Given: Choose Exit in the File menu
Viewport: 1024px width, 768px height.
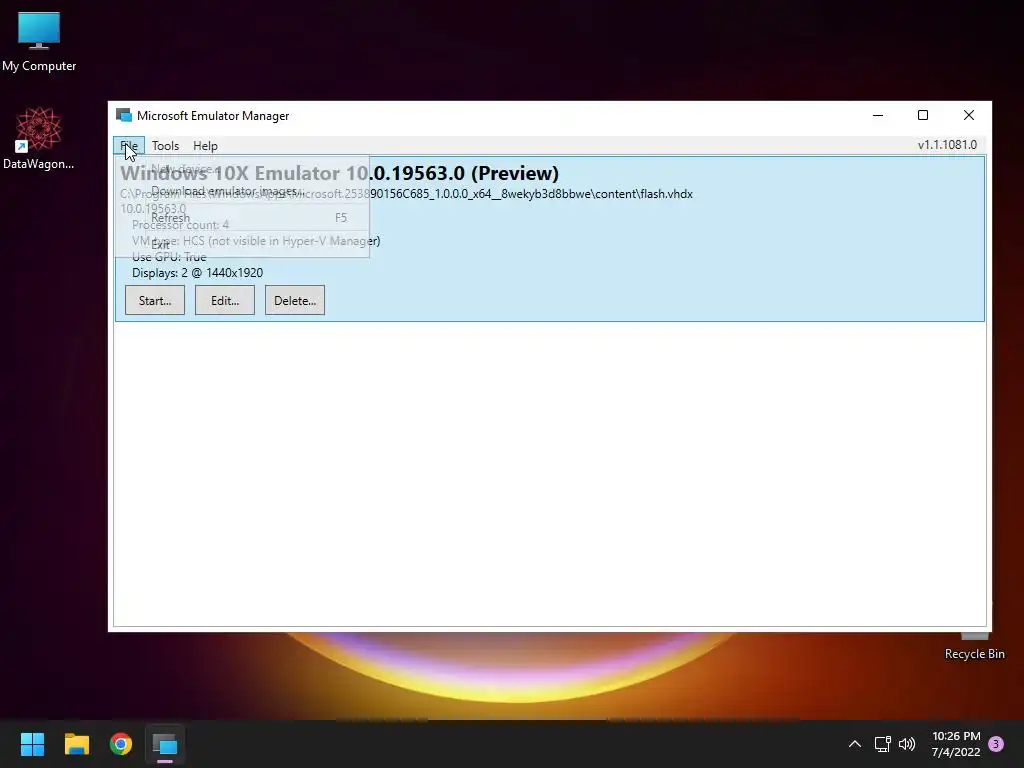Looking at the screenshot, I should click(x=242, y=245).
